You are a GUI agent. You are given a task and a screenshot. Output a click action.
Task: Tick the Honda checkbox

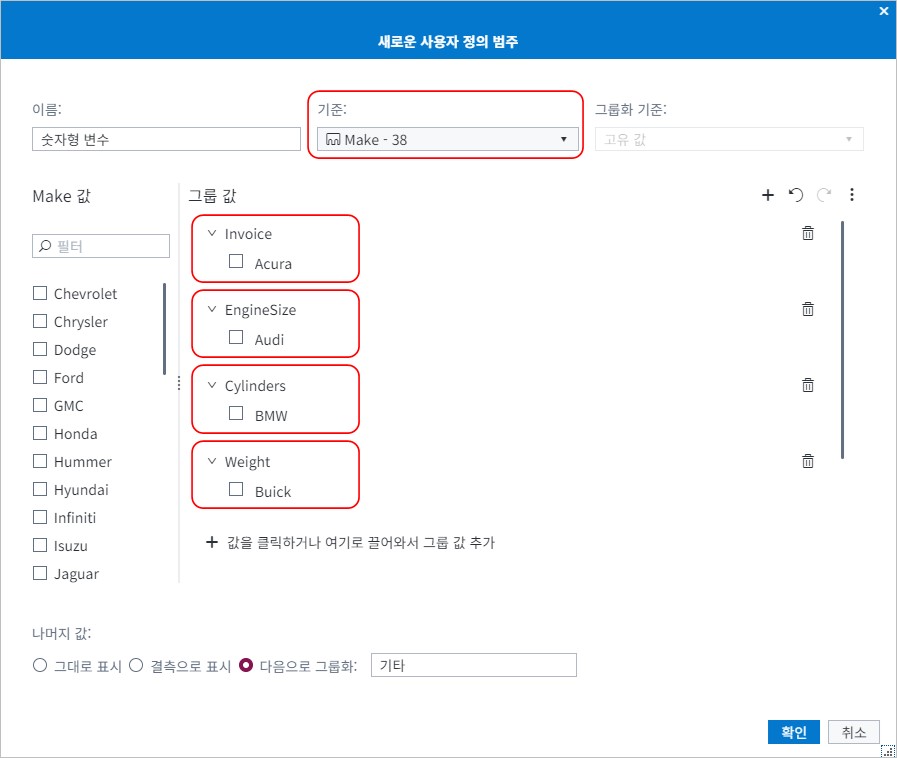pyautogui.click(x=40, y=433)
